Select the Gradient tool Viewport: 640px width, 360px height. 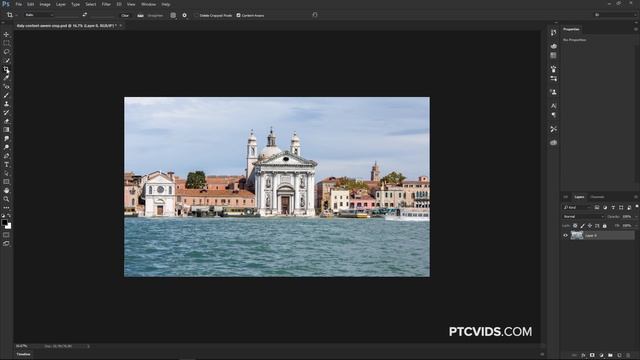click(6, 130)
